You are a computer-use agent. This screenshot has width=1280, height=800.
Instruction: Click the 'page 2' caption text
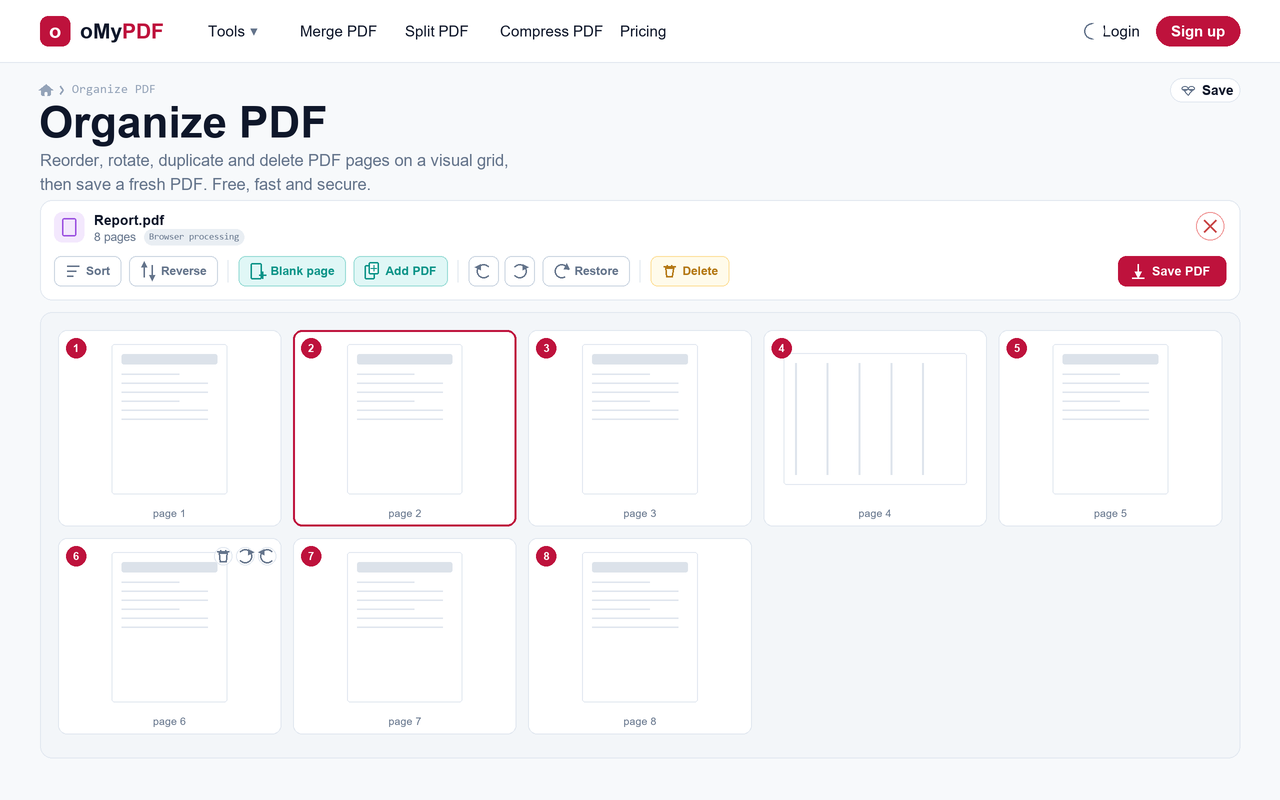405,513
